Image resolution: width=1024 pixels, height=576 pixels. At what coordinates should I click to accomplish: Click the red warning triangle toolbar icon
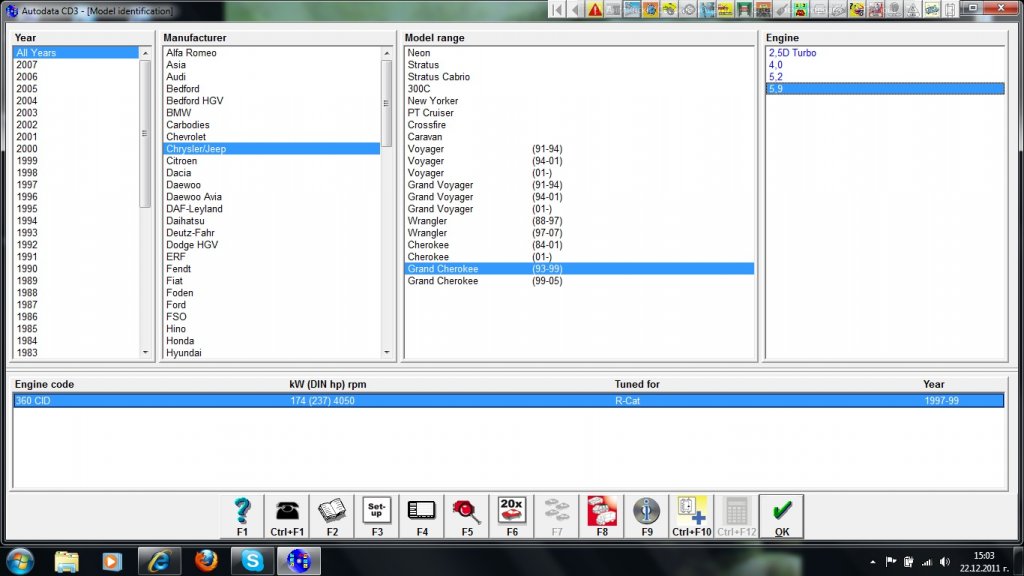click(595, 9)
